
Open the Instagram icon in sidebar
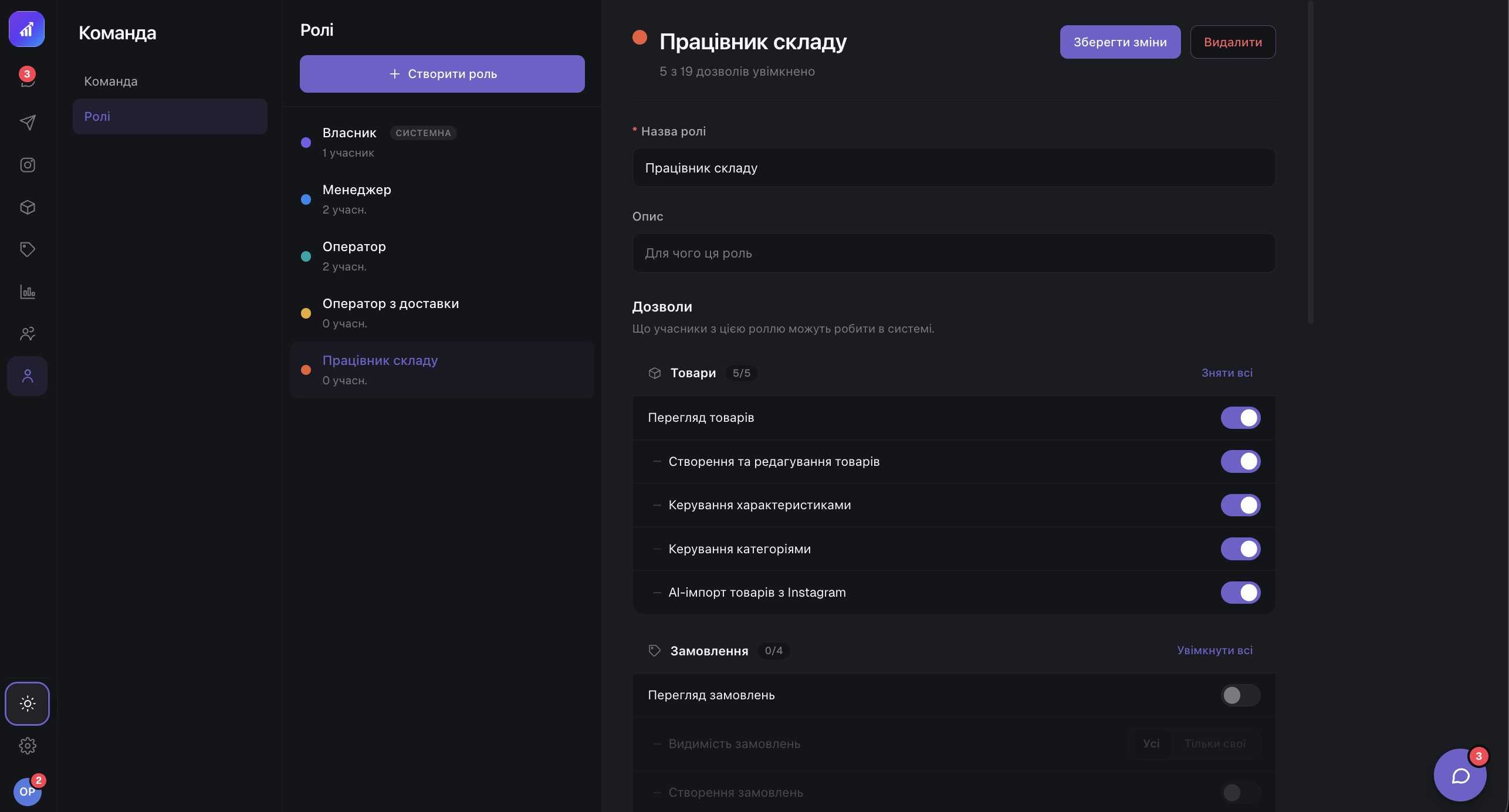pos(28,165)
